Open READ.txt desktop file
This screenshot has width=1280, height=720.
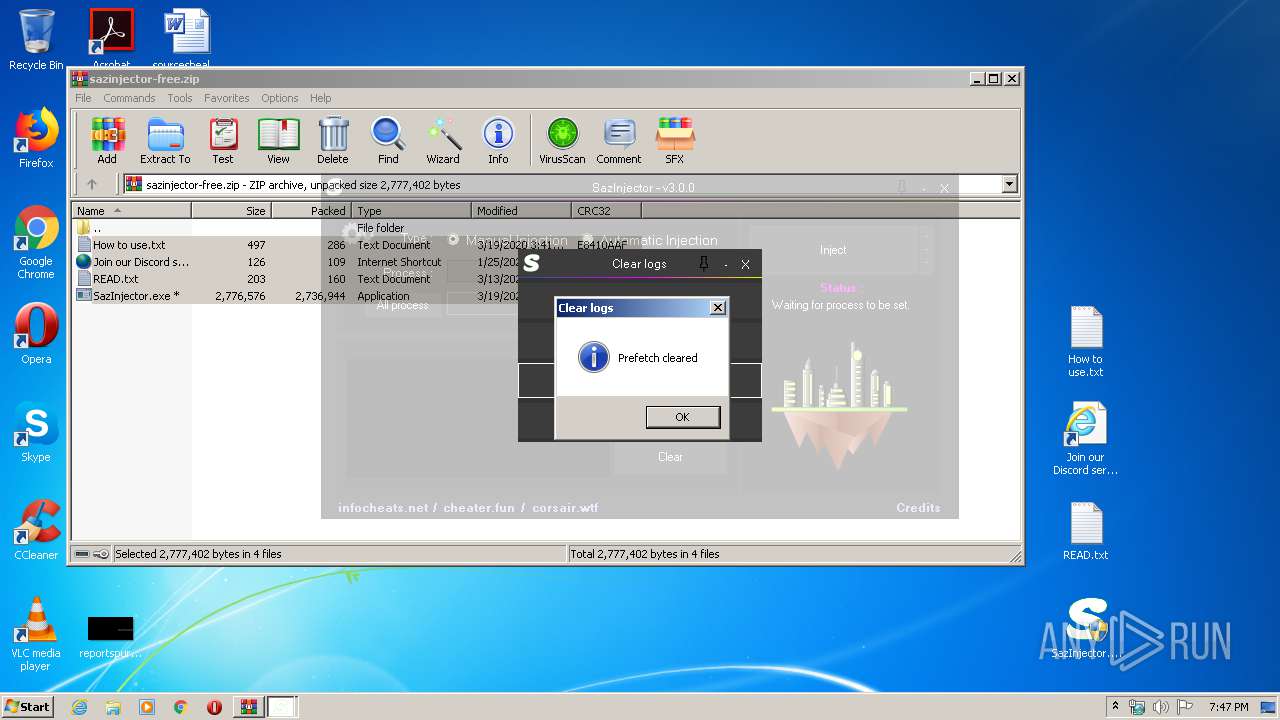click(x=1085, y=532)
